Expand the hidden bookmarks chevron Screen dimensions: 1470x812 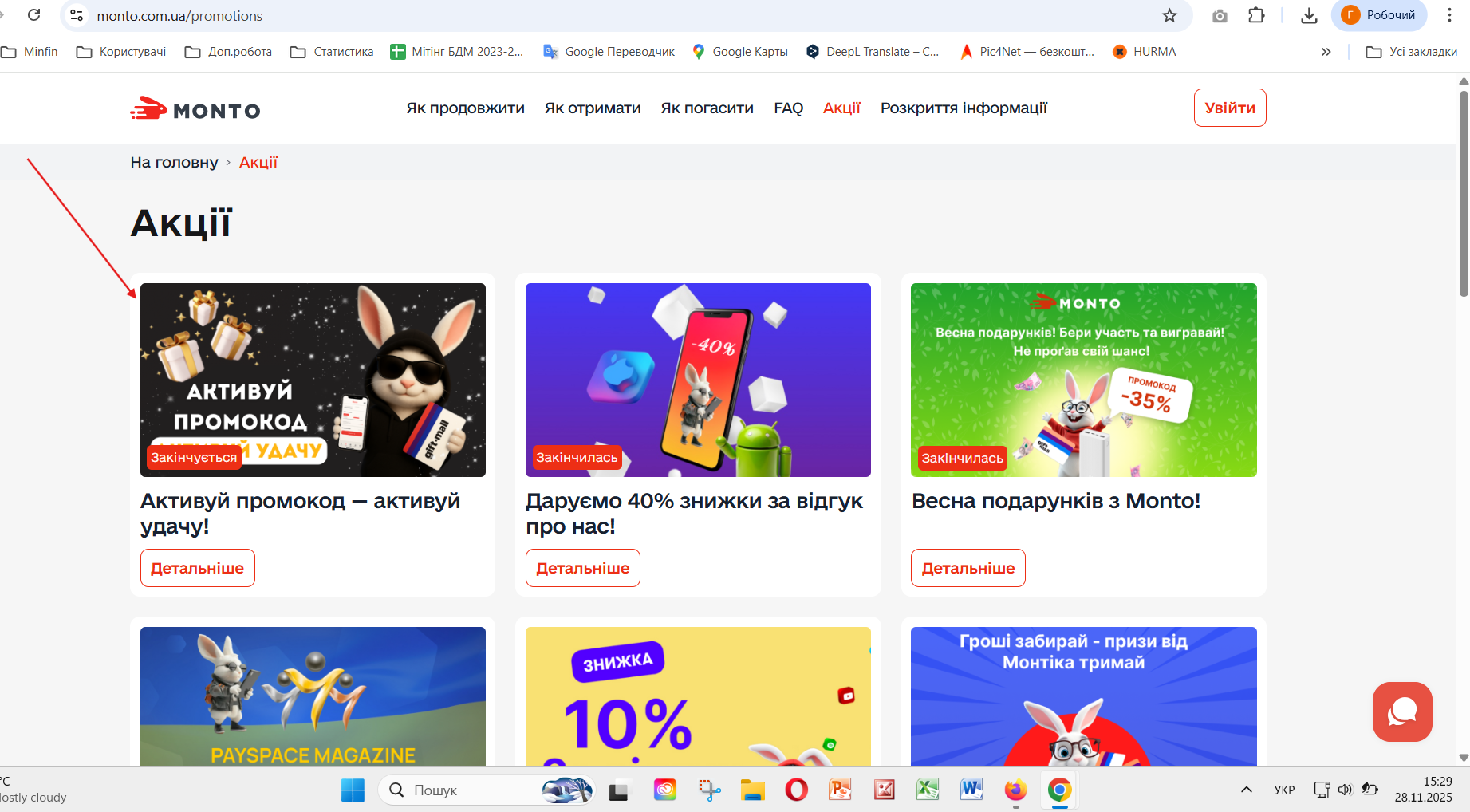[1326, 52]
